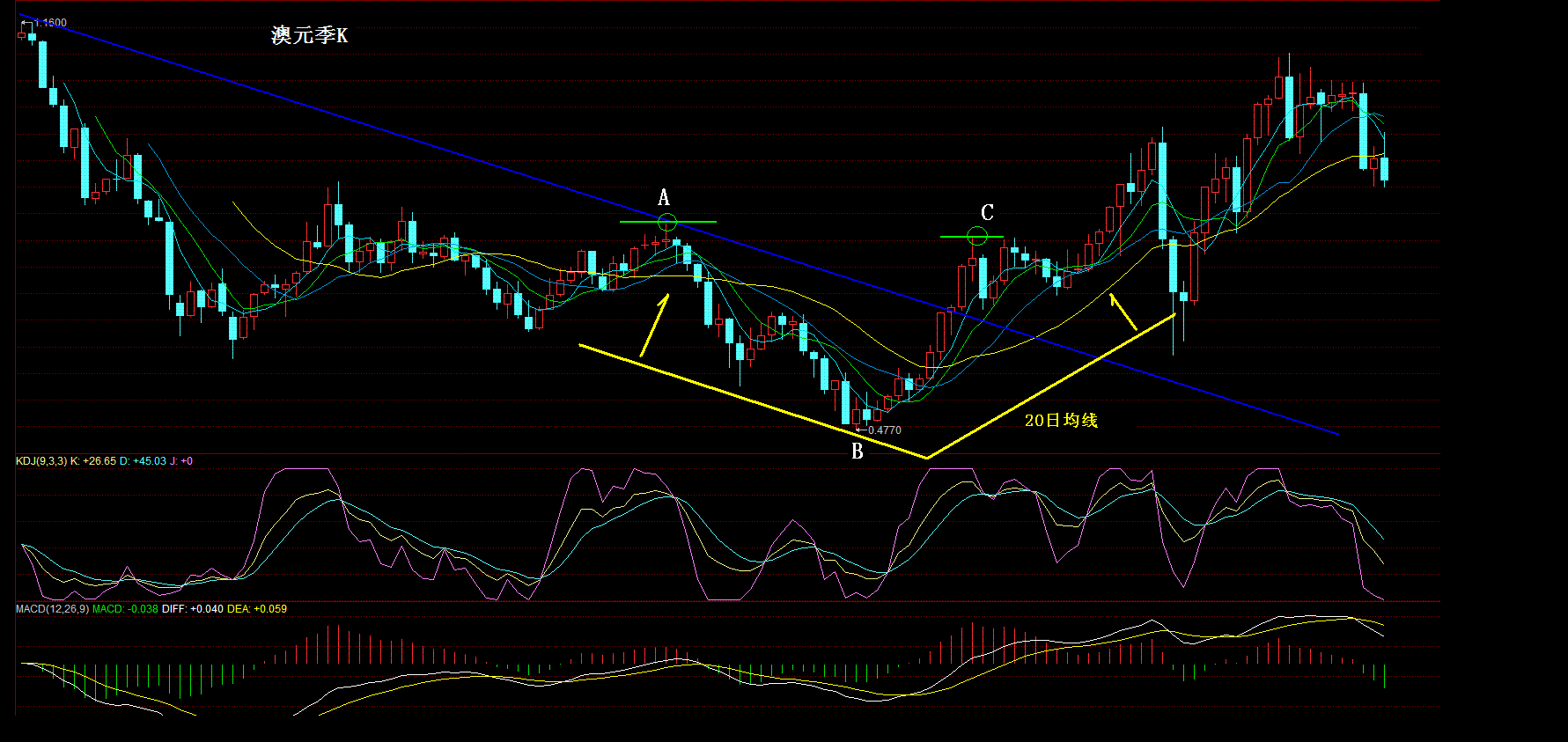Click the MACD: -0.038 value
This screenshot has width=1568, height=742.
click(126, 609)
